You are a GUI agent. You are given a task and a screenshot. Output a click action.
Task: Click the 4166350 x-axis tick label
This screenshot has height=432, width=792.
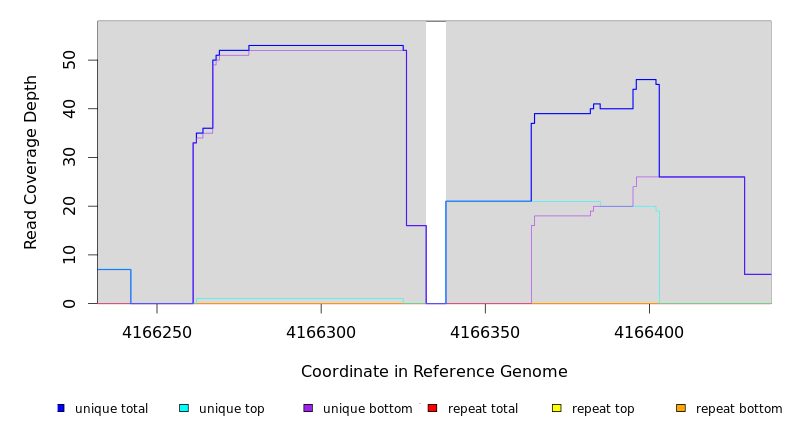(x=485, y=332)
